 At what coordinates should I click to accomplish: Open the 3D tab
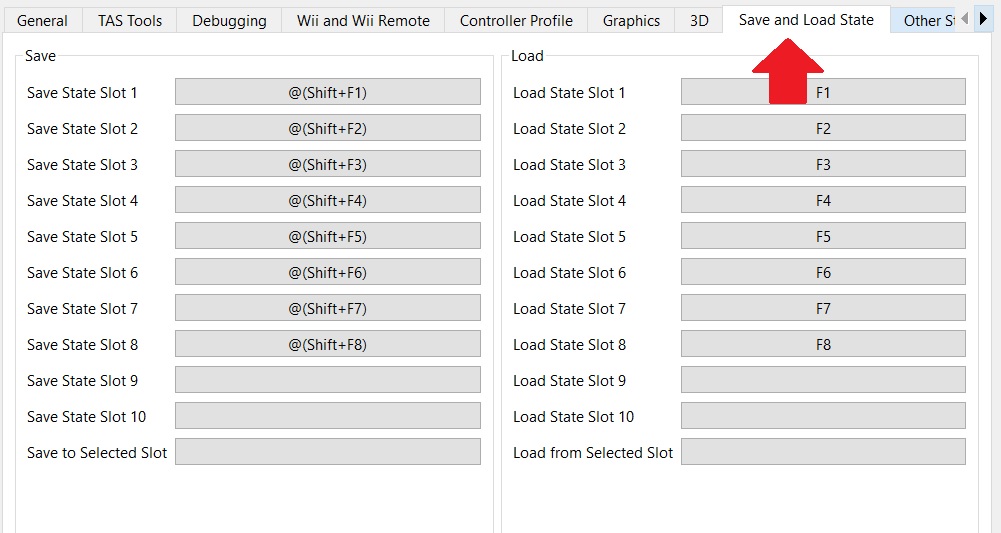click(699, 20)
